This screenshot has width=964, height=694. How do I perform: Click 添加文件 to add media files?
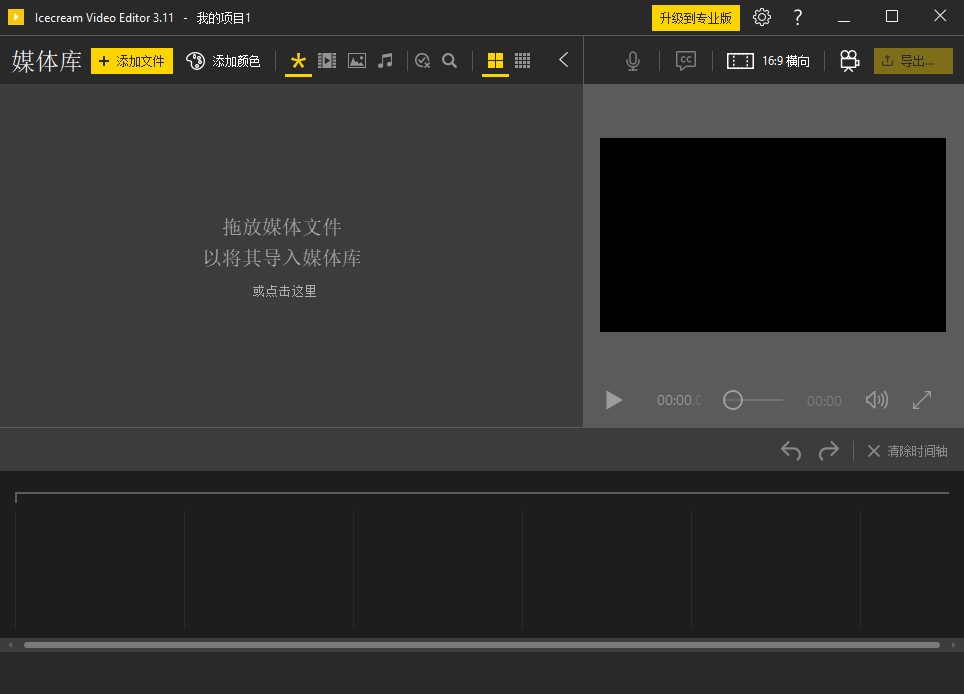(131, 61)
